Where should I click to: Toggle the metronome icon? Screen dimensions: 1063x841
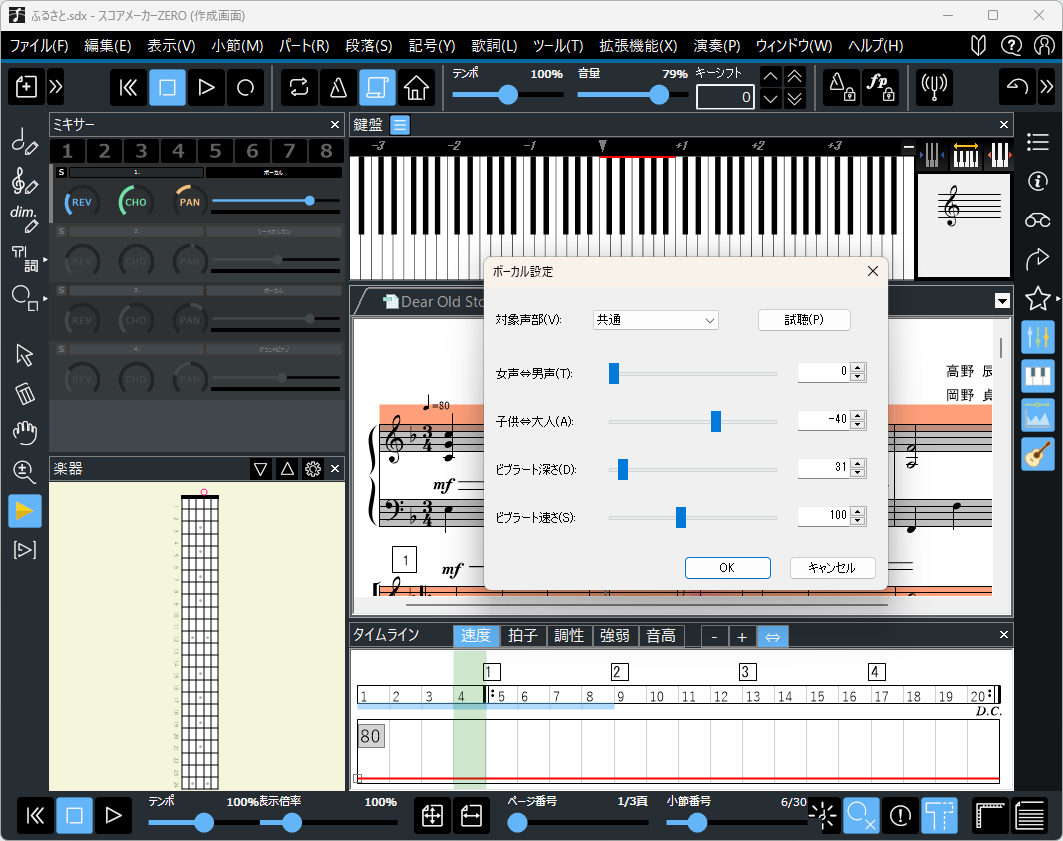[338, 87]
